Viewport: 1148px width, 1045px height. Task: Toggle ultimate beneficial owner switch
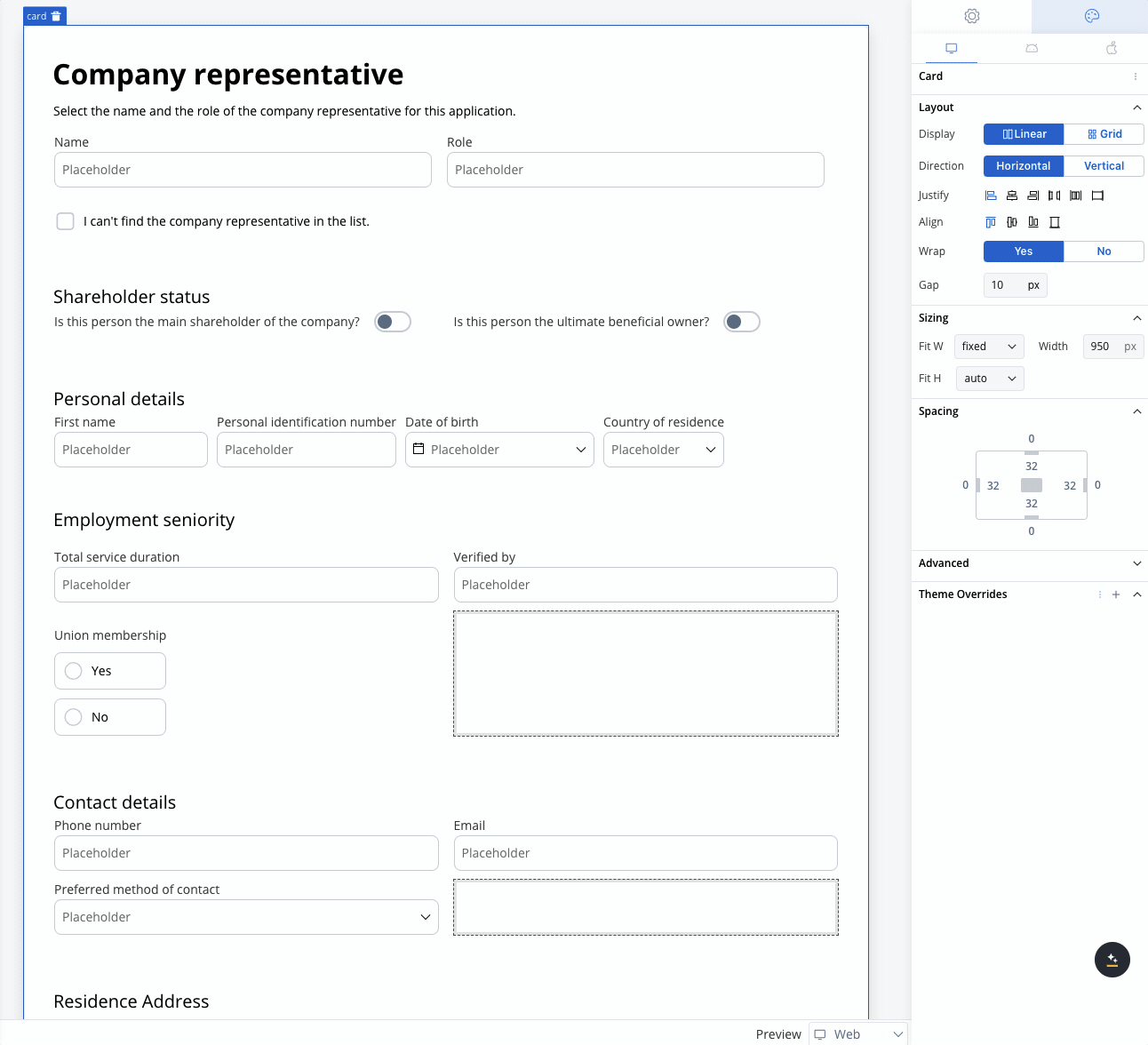click(x=742, y=322)
